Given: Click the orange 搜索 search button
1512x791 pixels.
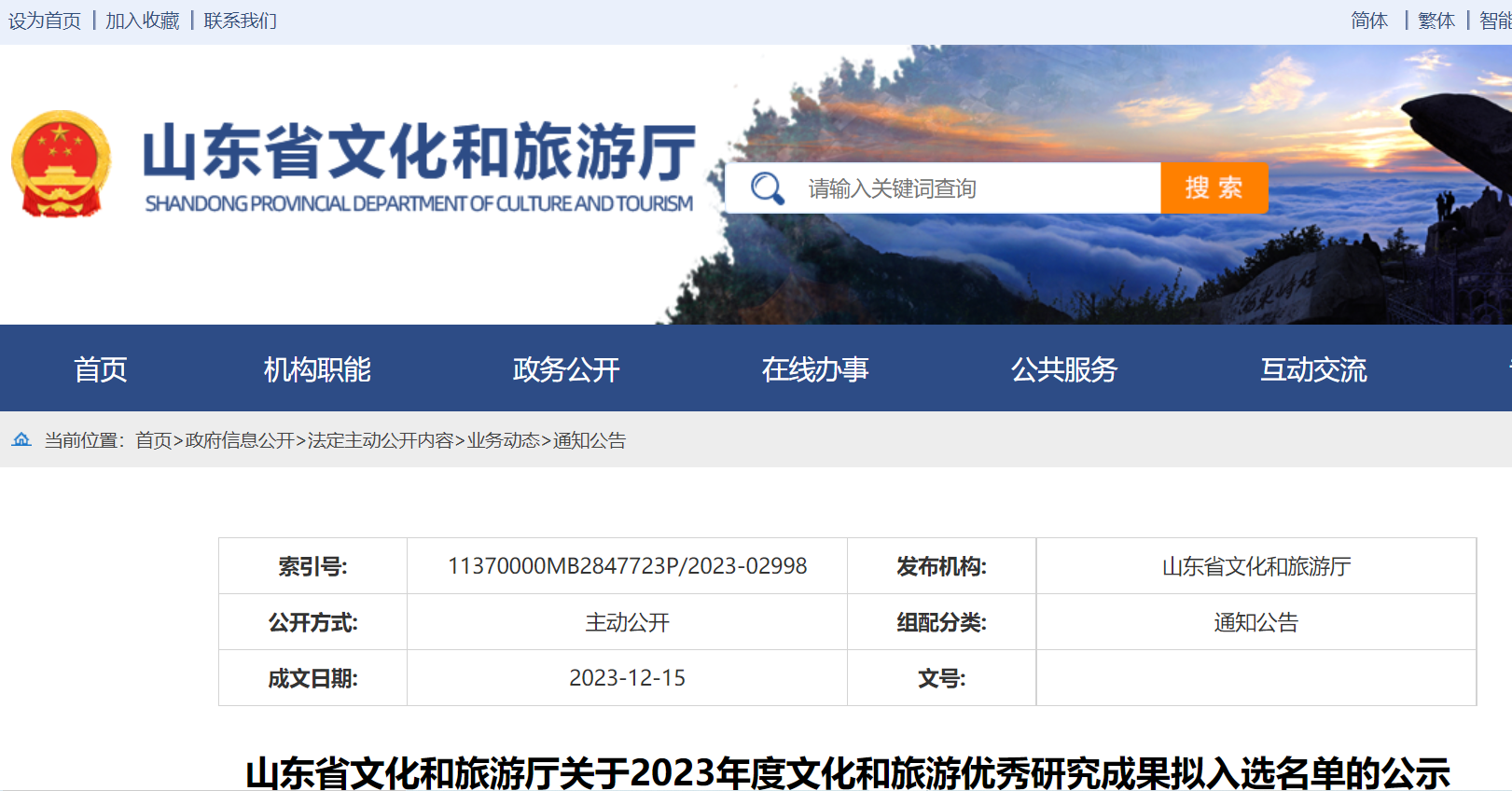Looking at the screenshot, I should [x=1214, y=188].
